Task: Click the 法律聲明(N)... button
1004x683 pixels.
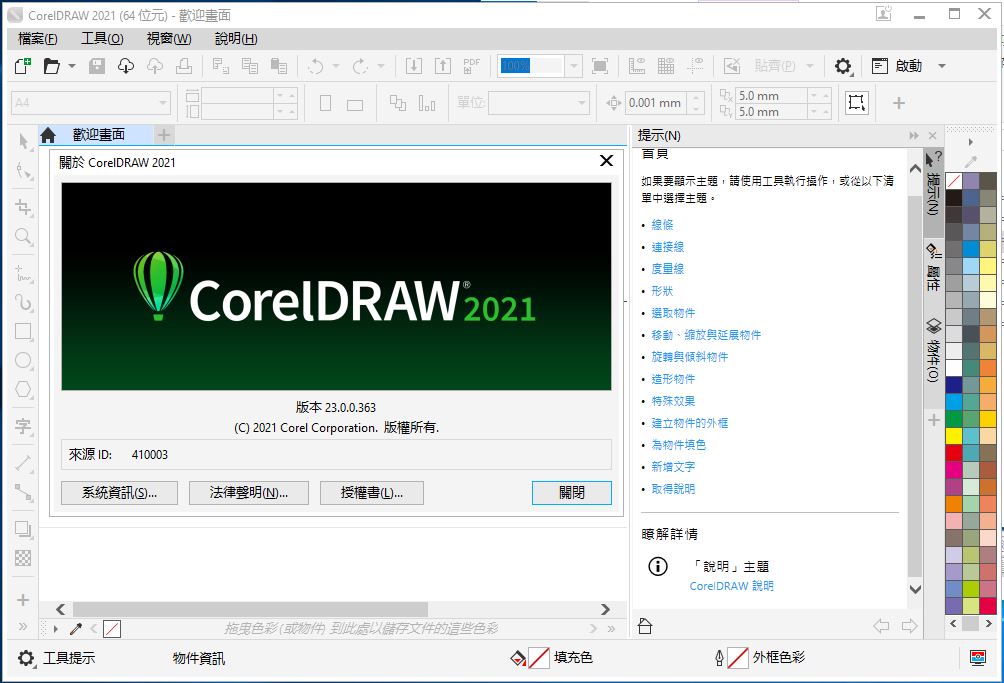Action: (x=248, y=493)
